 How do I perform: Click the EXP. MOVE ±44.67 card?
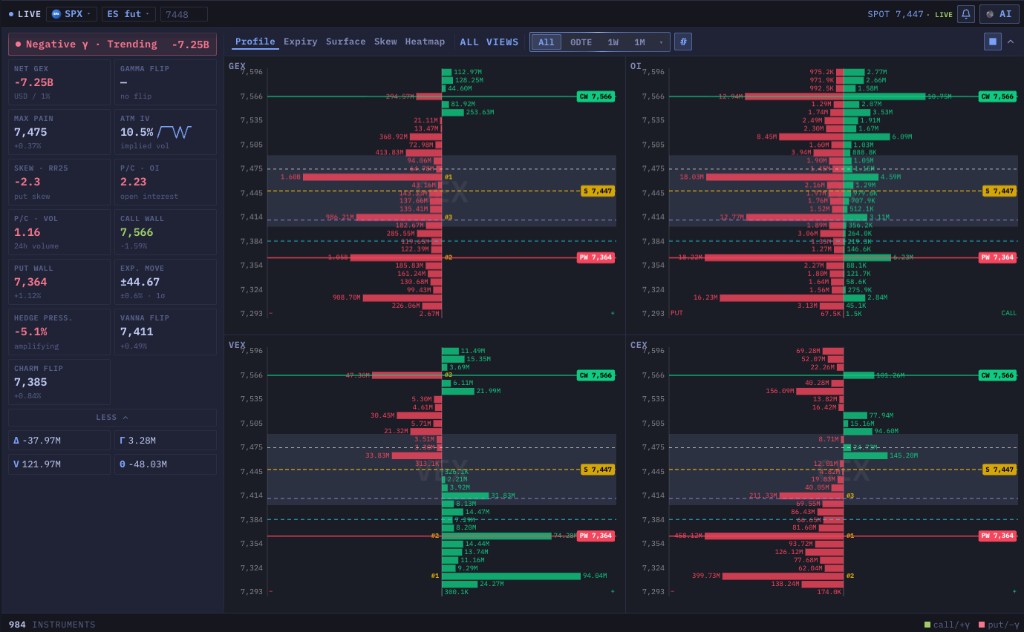coord(165,281)
